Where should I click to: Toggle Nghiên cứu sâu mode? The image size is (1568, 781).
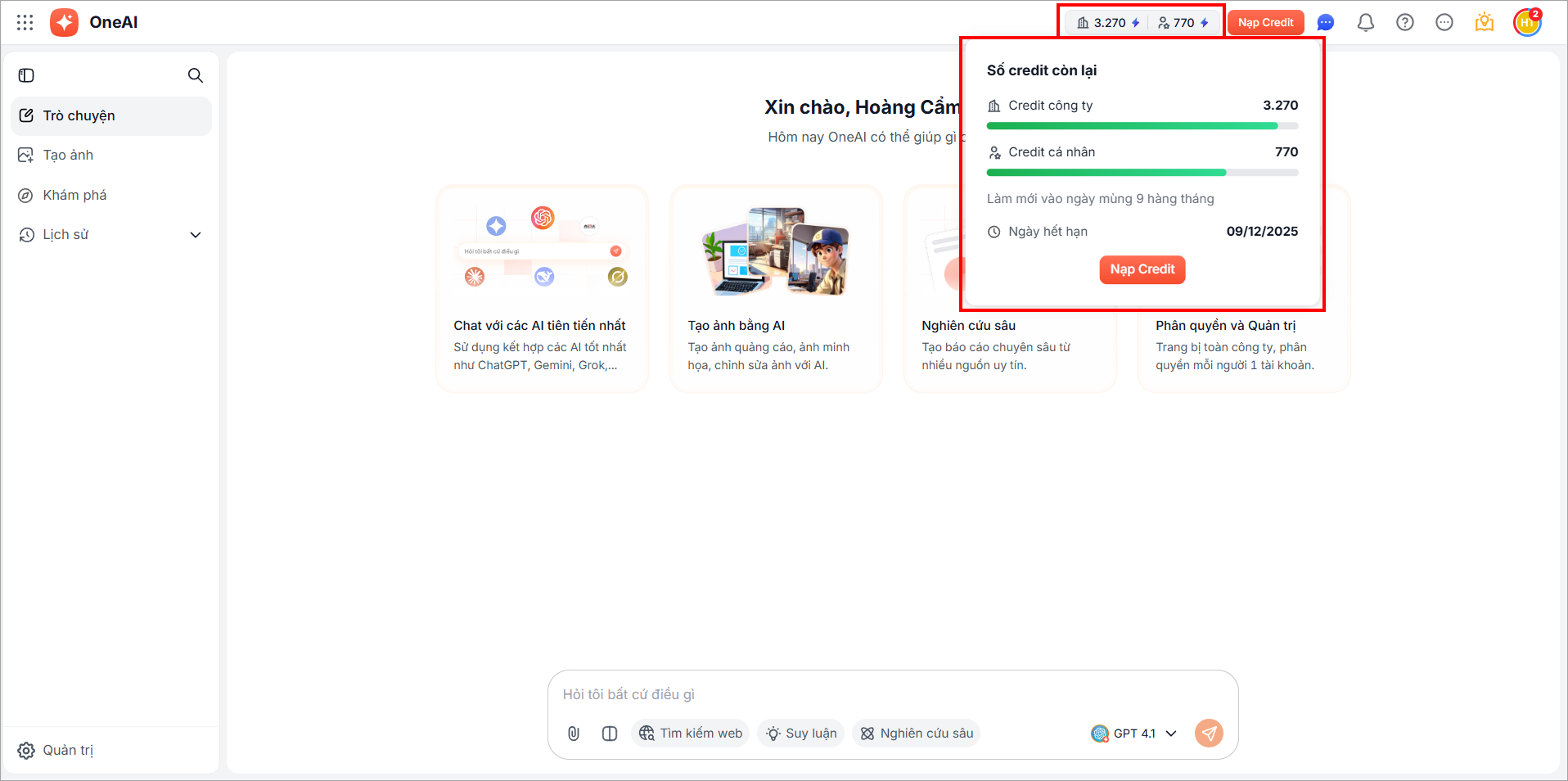(x=917, y=734)
